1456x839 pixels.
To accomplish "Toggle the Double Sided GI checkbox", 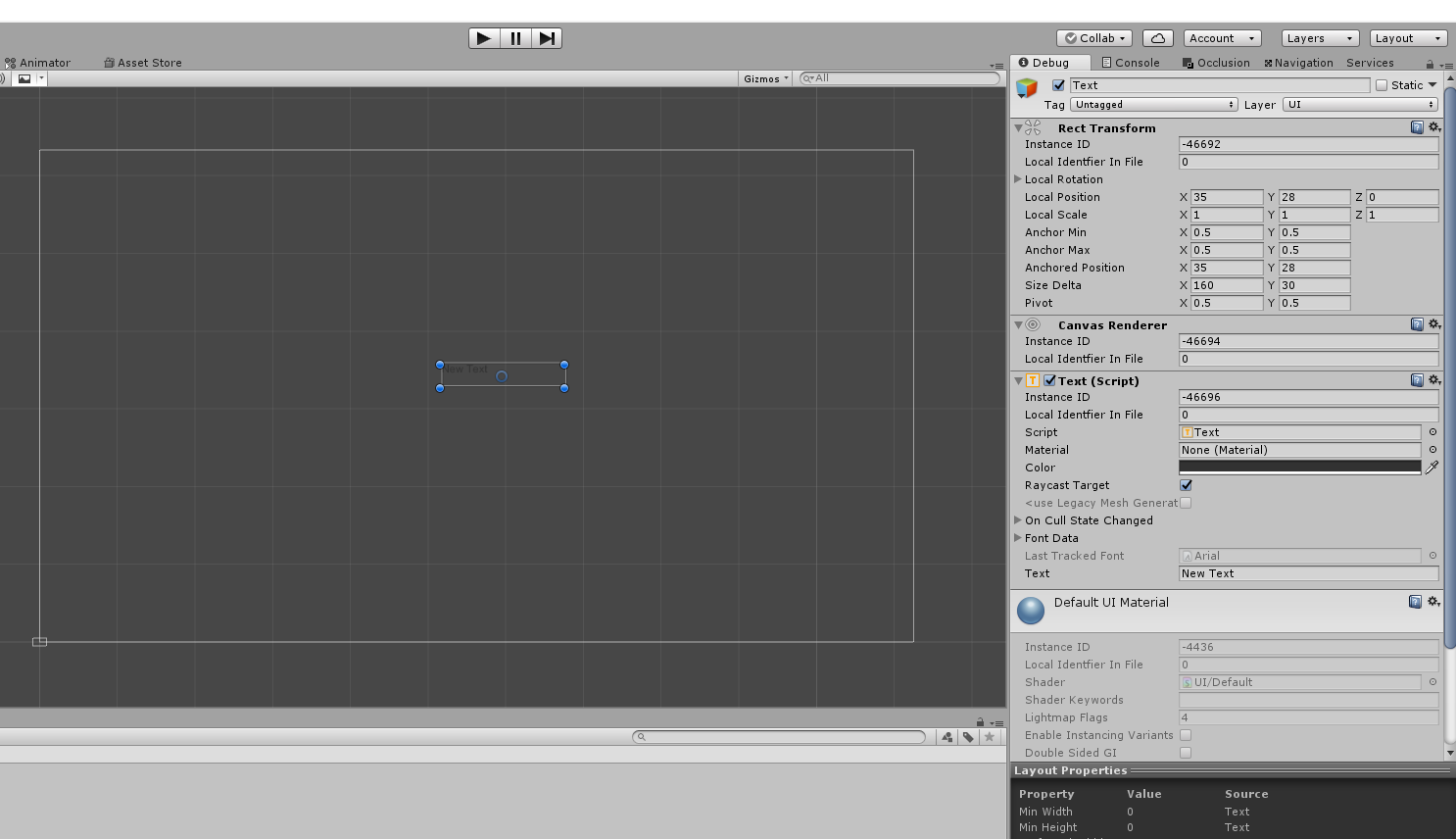I will 1186,753.
